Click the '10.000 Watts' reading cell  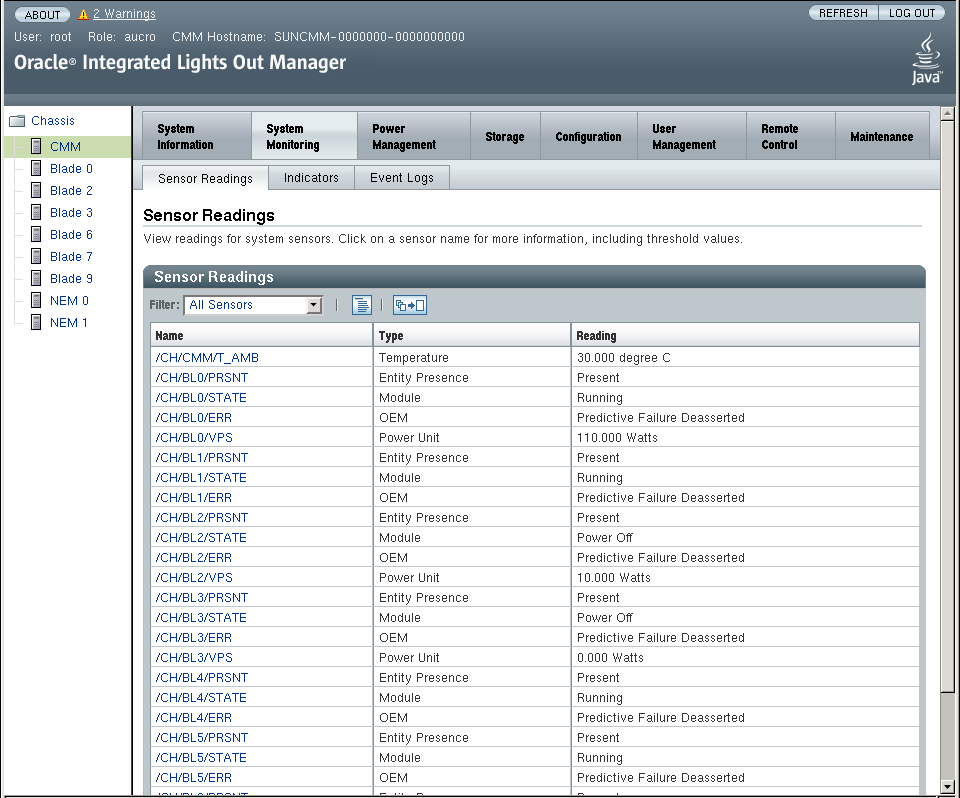pos(745,578)
